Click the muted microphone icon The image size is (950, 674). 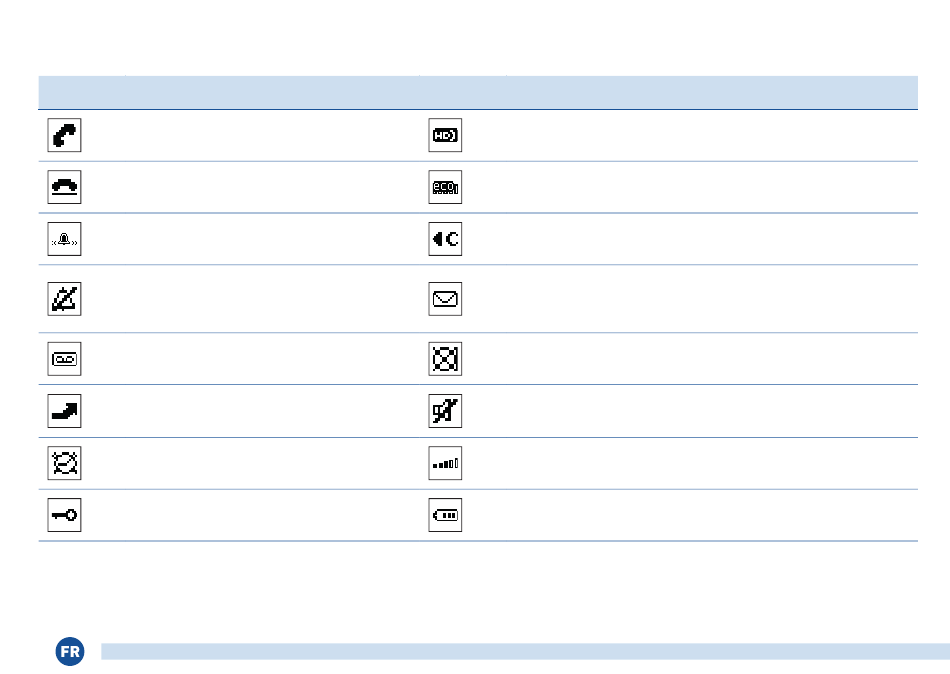pyautogui.click(x=445, y=411)
